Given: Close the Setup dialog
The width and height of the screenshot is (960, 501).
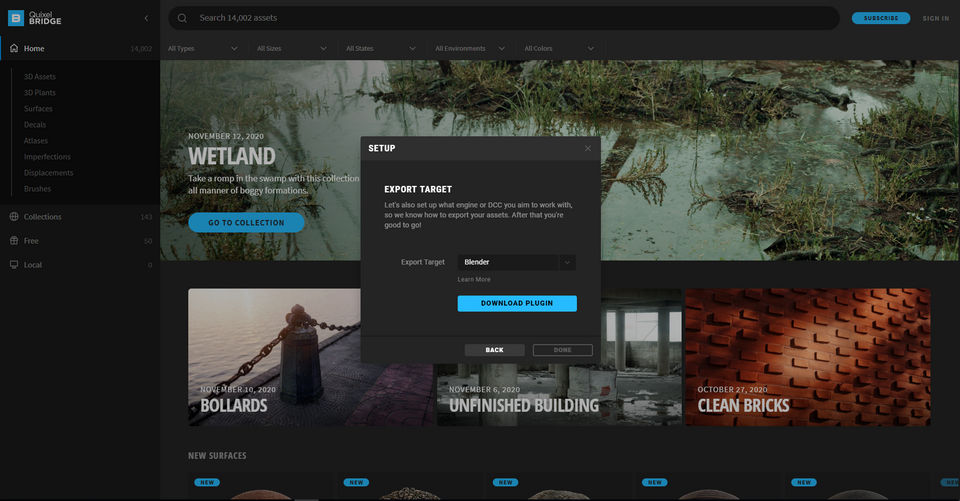Looking at the screenshot, I should 588,148.
